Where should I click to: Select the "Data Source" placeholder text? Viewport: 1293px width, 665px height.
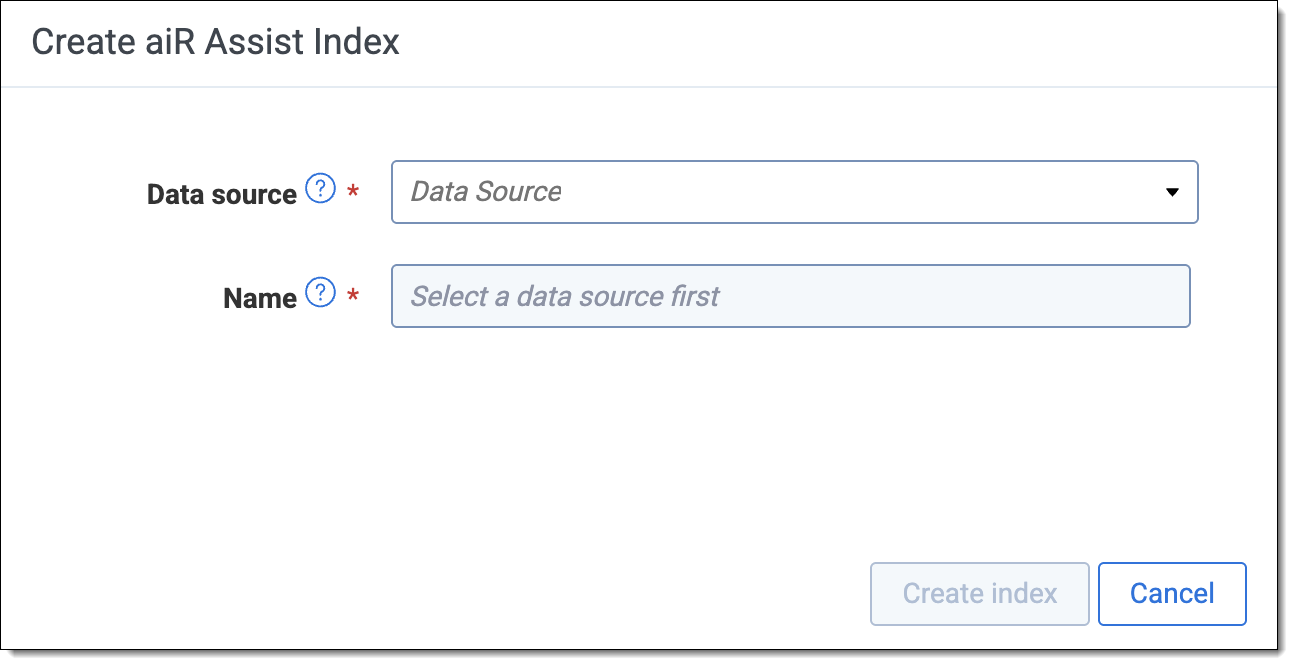486,191
